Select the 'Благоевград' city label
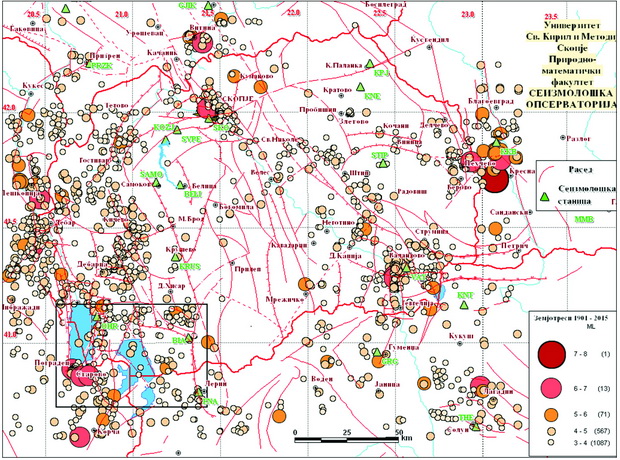The image size is (620, 460). coord(491,101)
